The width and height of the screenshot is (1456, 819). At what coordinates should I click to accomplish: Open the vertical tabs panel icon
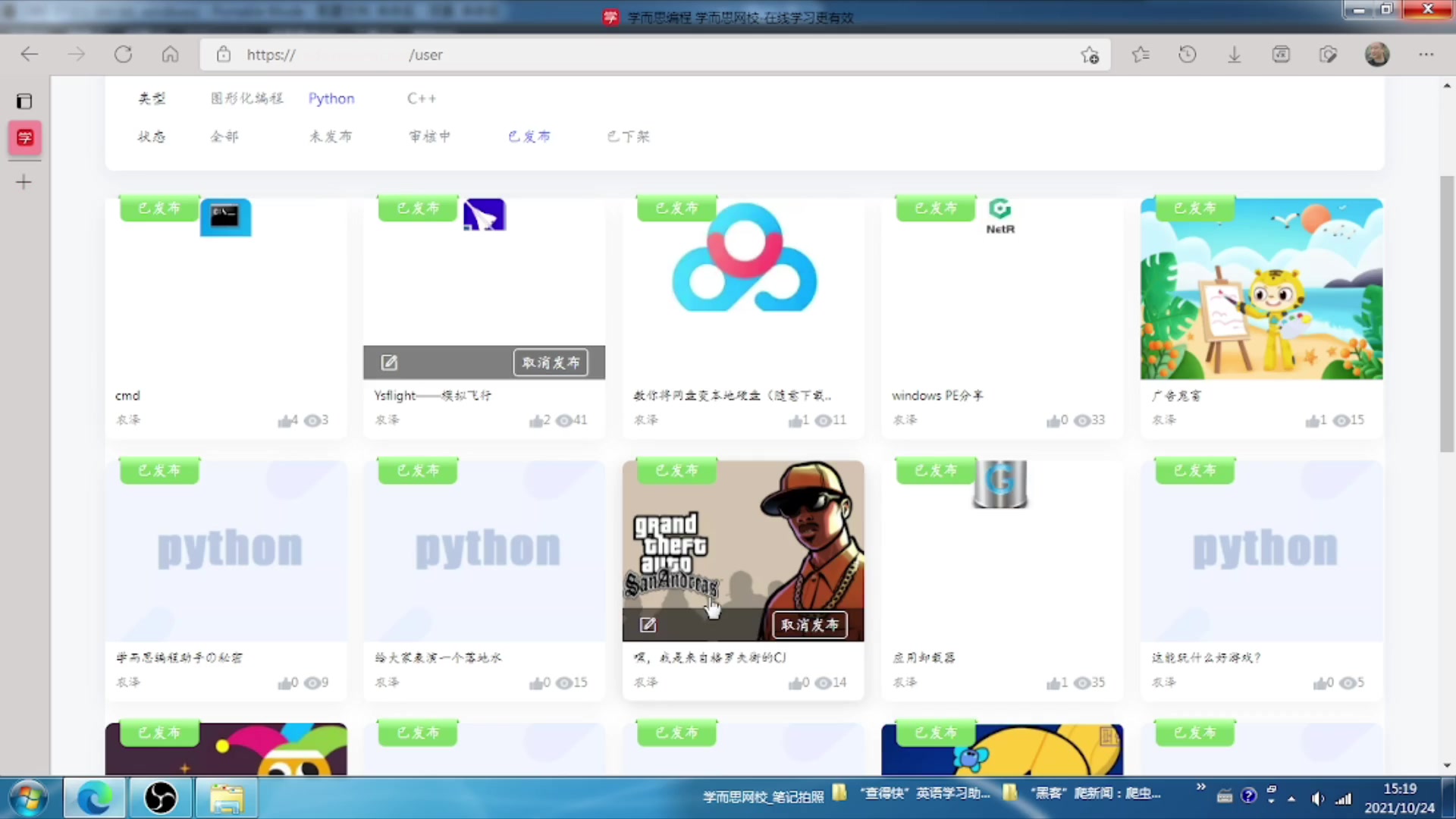(x=24, y=101)
